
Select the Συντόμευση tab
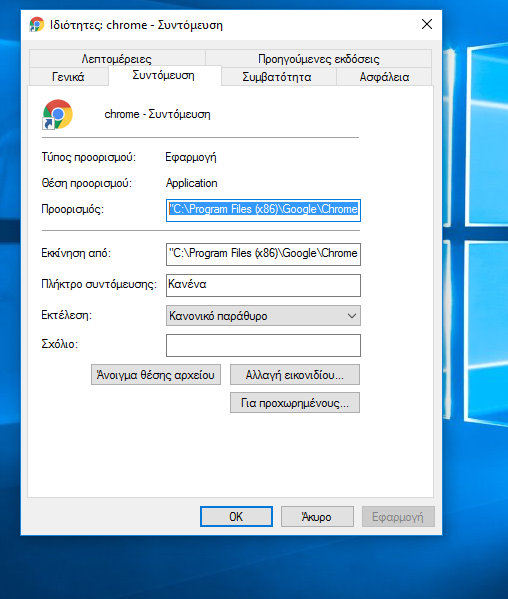pyautogui.click(x=164, y=75)
